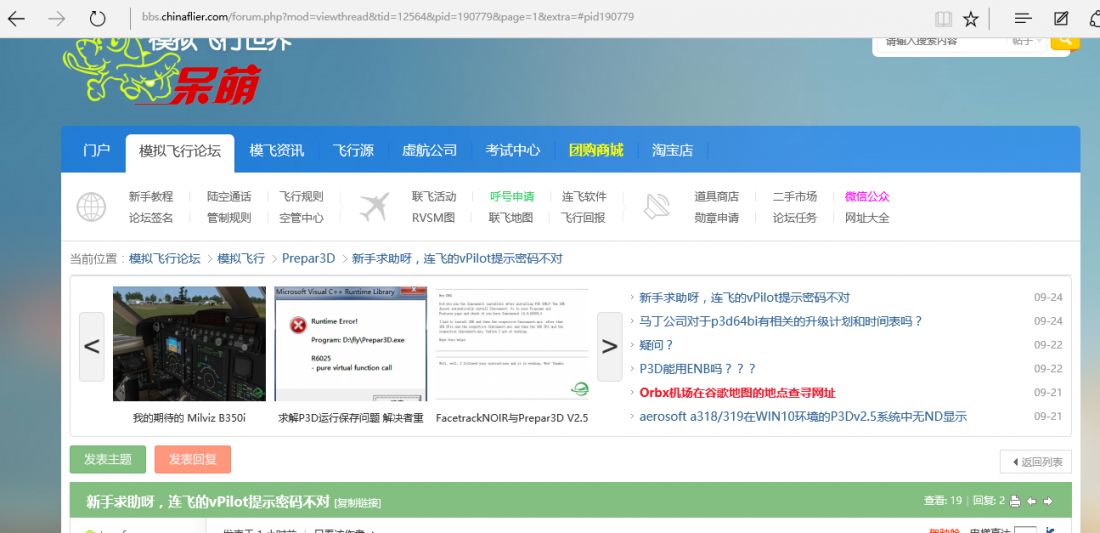This screenshot has height=533, width=1100.
Task: Open reading view book icon
Action: click(x=944, y=19)
